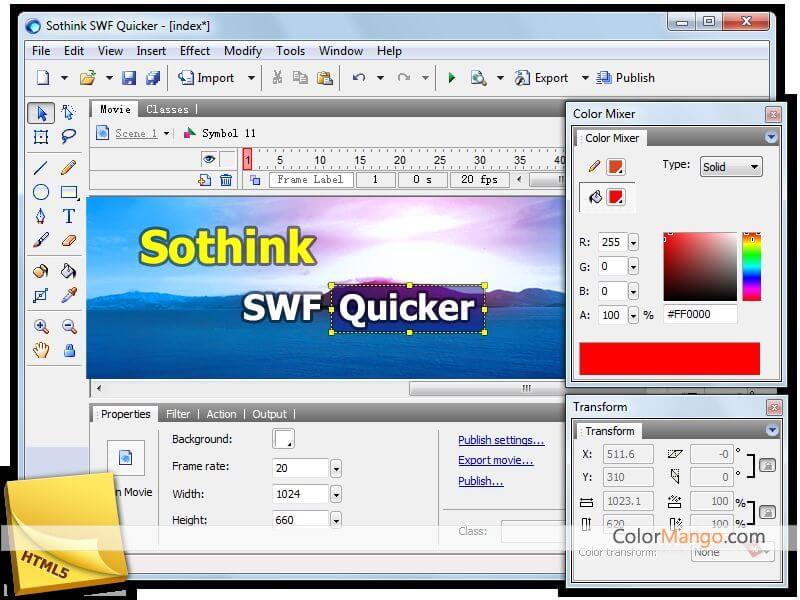This screenshot has width=800, height=600.
Task: Switch to the Filter tab
Action: click(178, 414)
